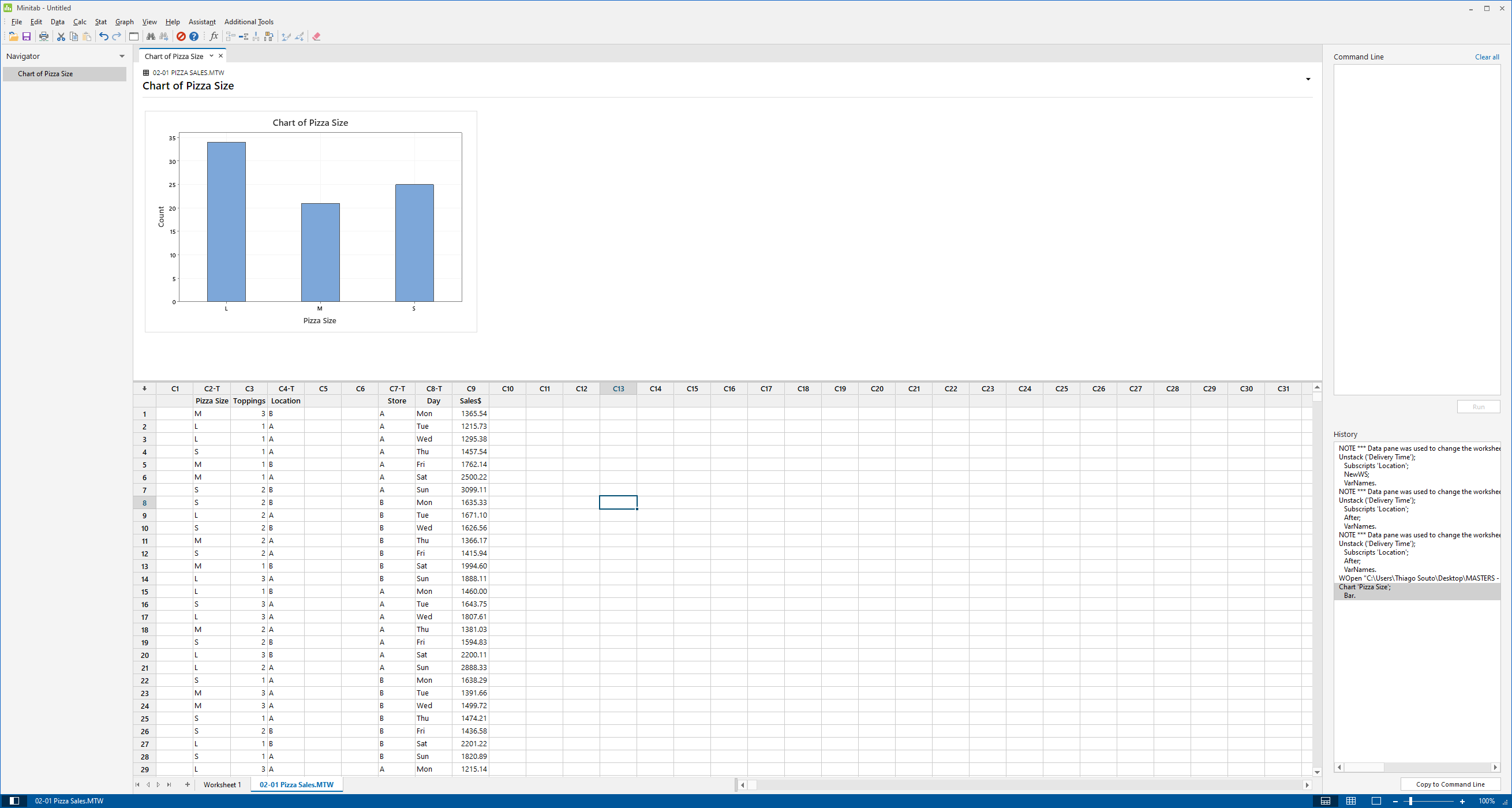Image resolution: width=1512 pixels, height=808 pixels.
Task: Toggle the Navigator pane icon in status bar
Action: click(x=14, y=801)
